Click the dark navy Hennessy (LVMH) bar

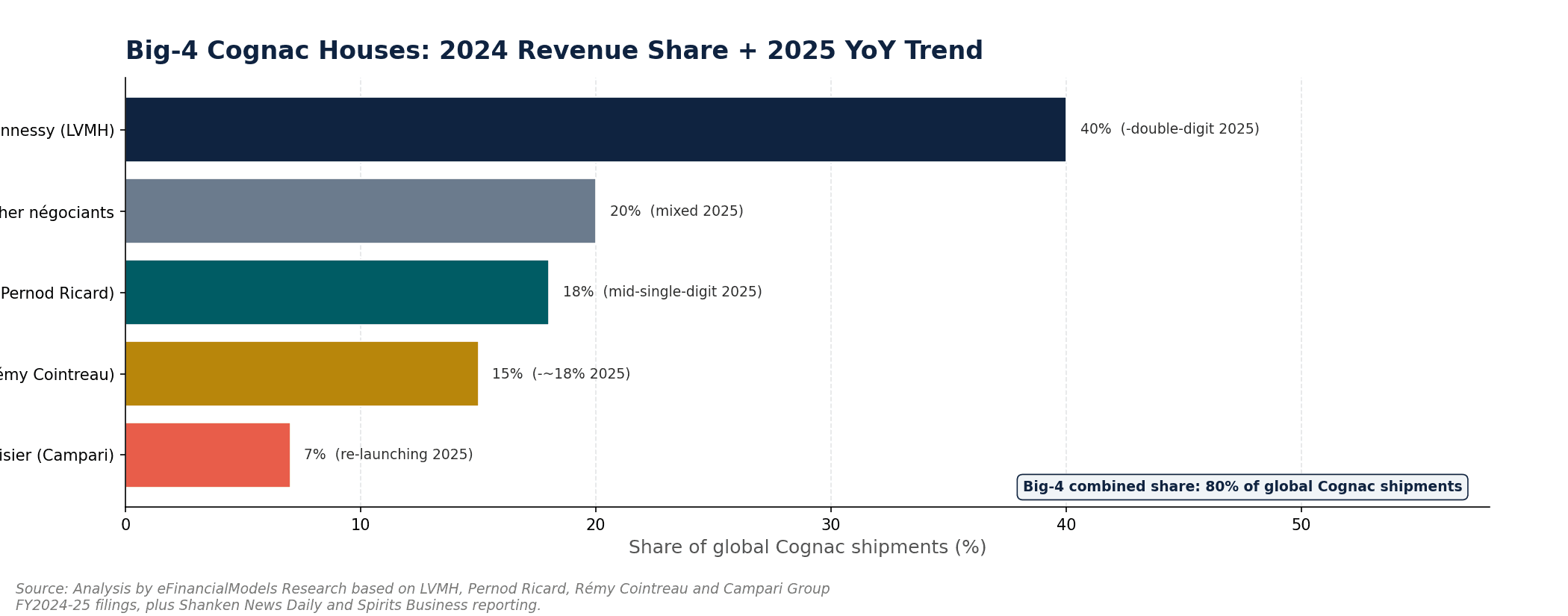pos(595,129)
